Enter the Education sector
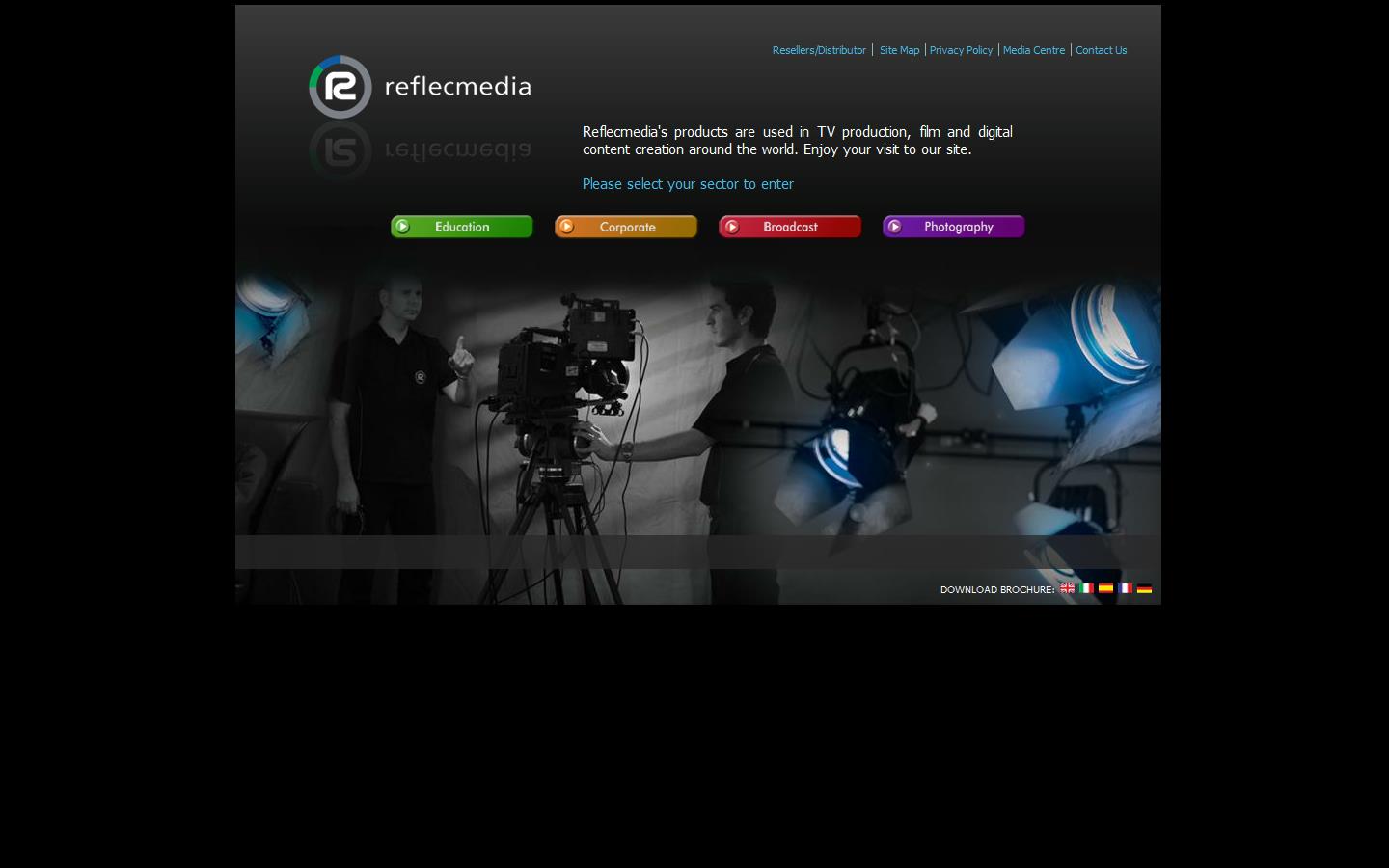 461,226
